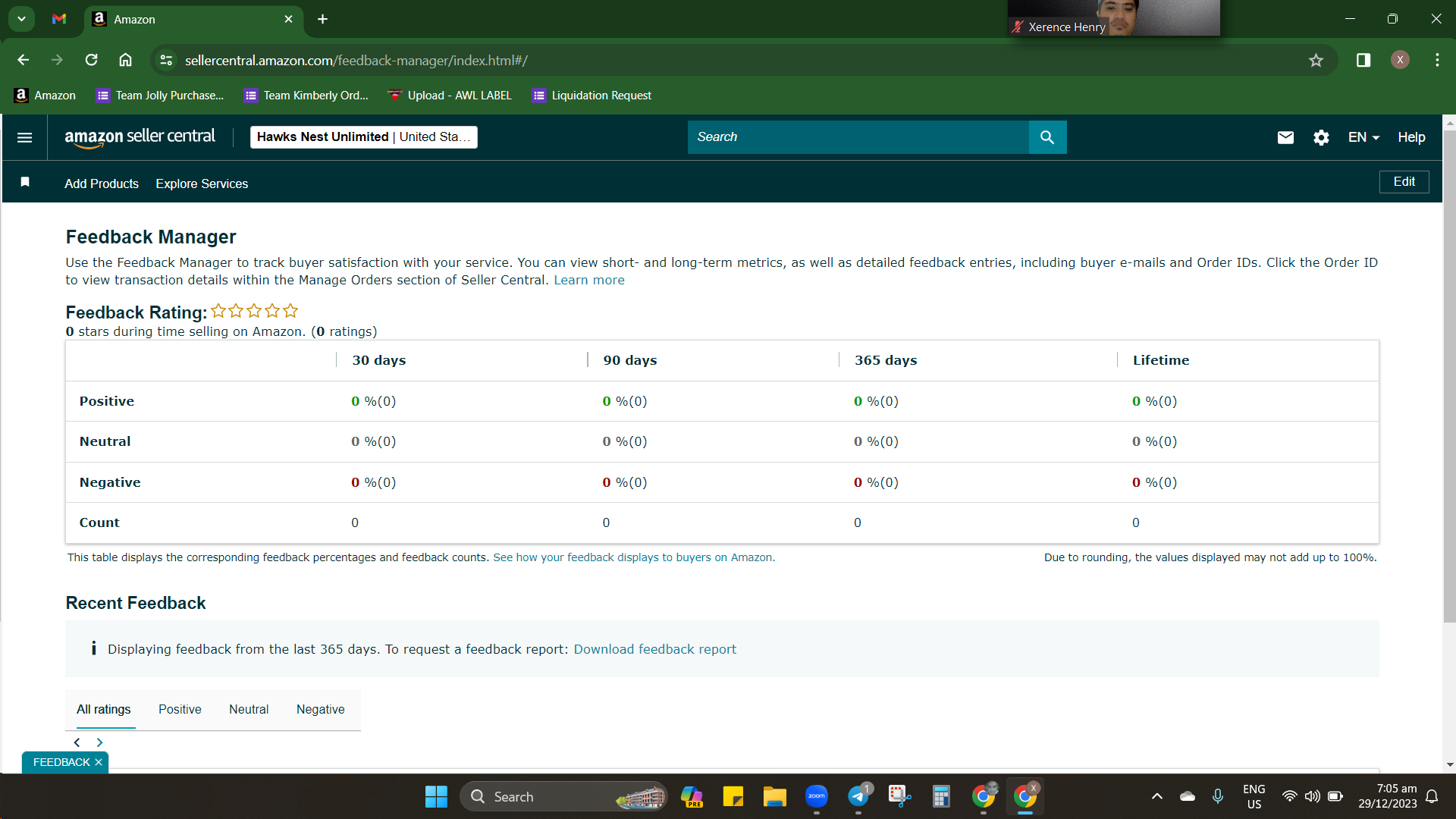Image resolution: width=1456 pixels, height=819 pixels.
Task: Open the settings gear icon
Action: coord(1321,137)
